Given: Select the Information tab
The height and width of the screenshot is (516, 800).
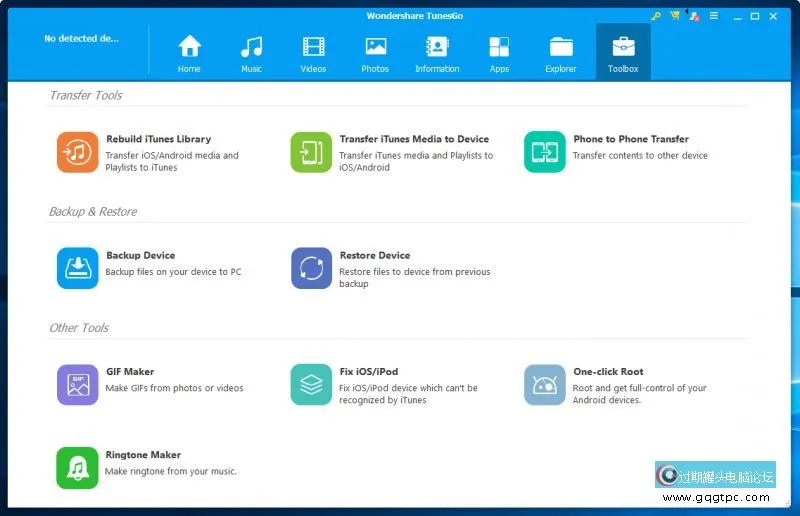Looking at the screenshot, I should [x=437, y=52].
